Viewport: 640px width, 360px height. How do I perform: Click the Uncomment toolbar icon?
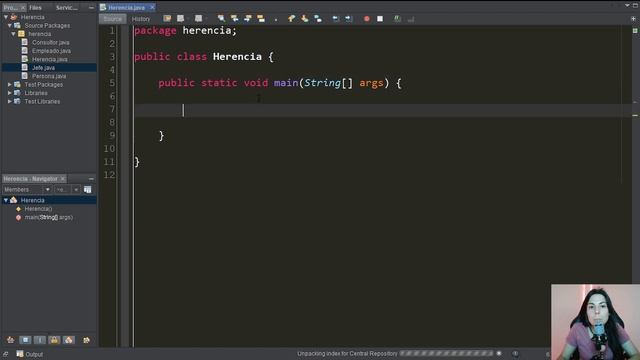click(x=411, y=18)
